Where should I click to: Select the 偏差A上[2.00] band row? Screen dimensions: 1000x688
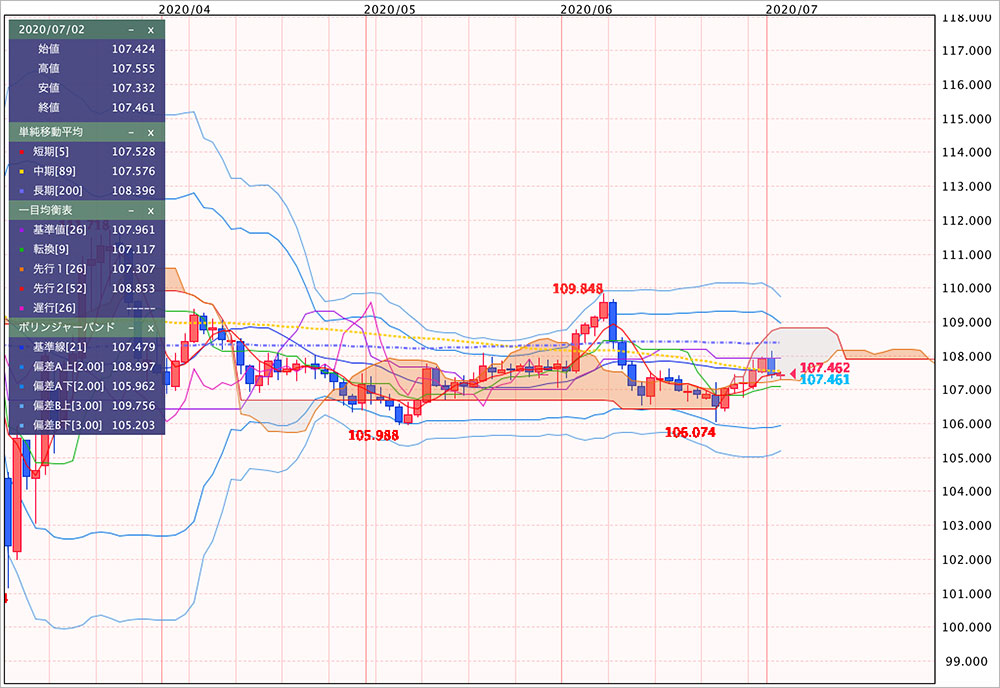point(85,366)
